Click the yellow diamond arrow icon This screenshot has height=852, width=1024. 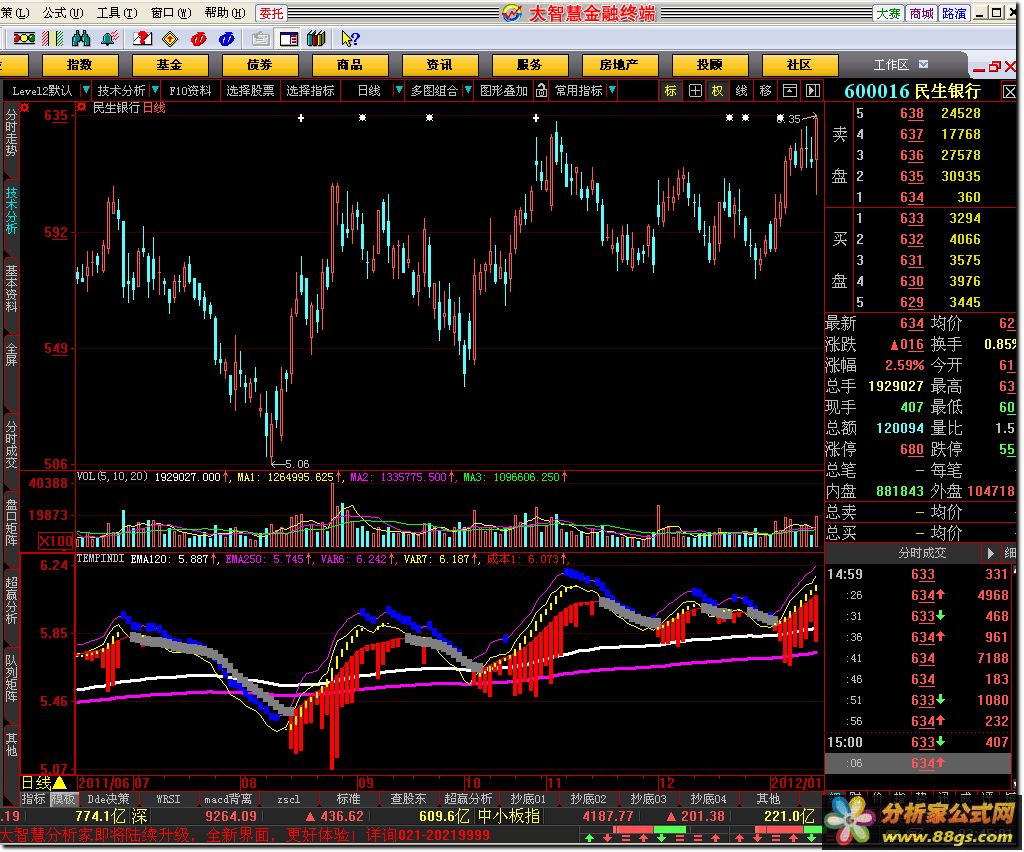point(170,39)
